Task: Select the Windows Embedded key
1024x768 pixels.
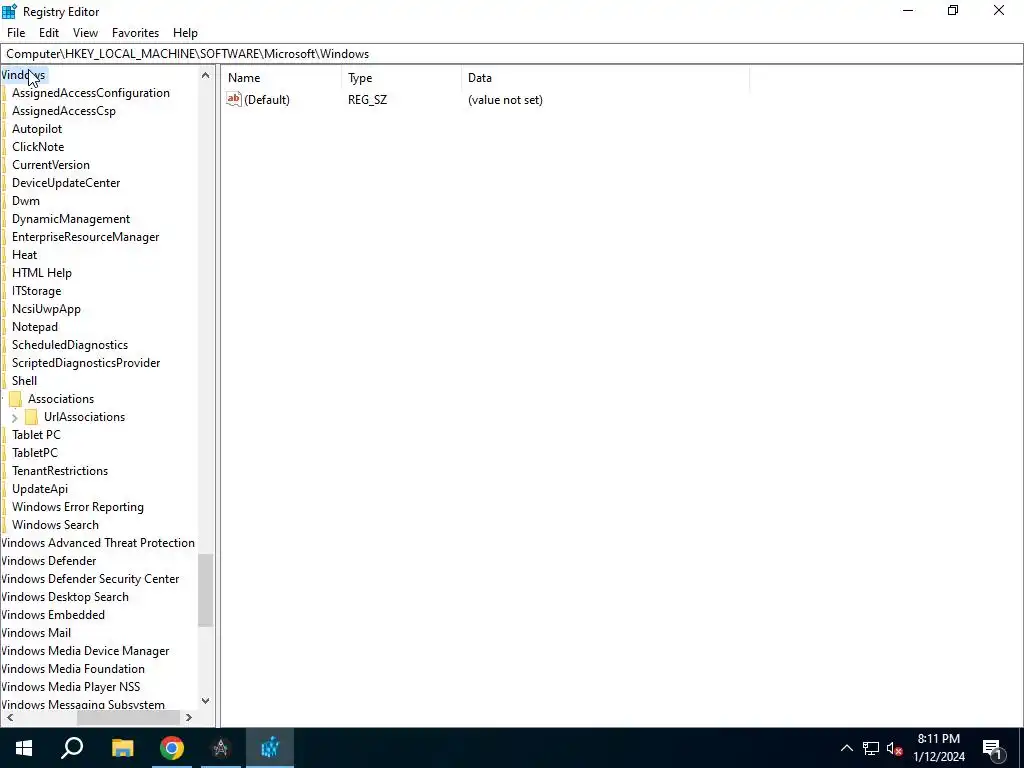Action: (x=53, y=615)
